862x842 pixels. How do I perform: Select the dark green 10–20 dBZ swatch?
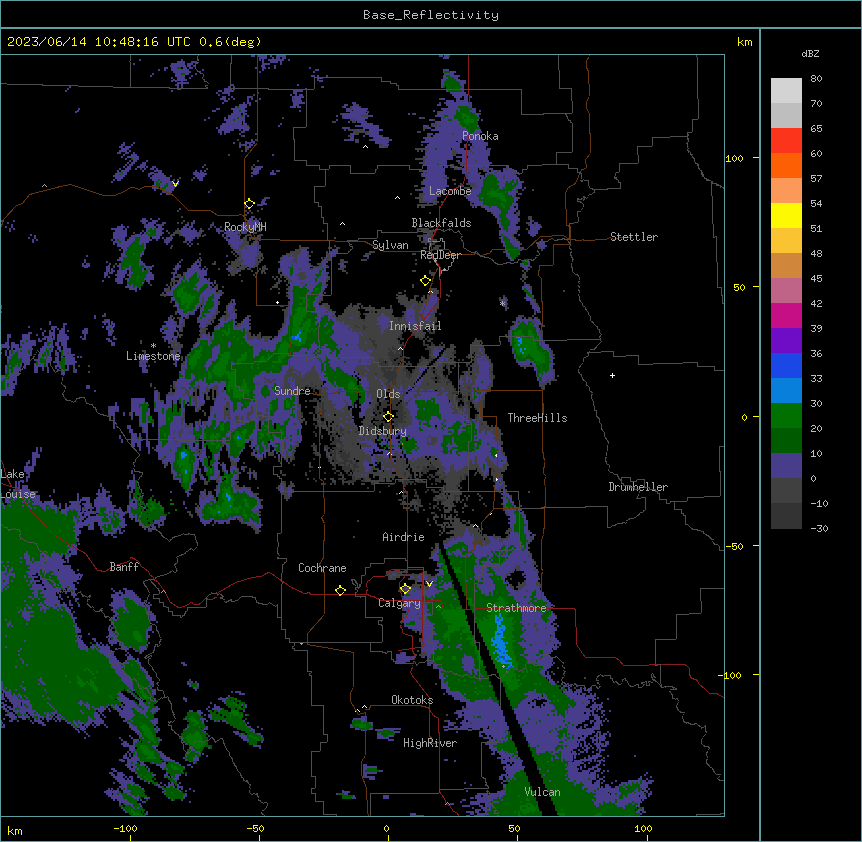786,441
